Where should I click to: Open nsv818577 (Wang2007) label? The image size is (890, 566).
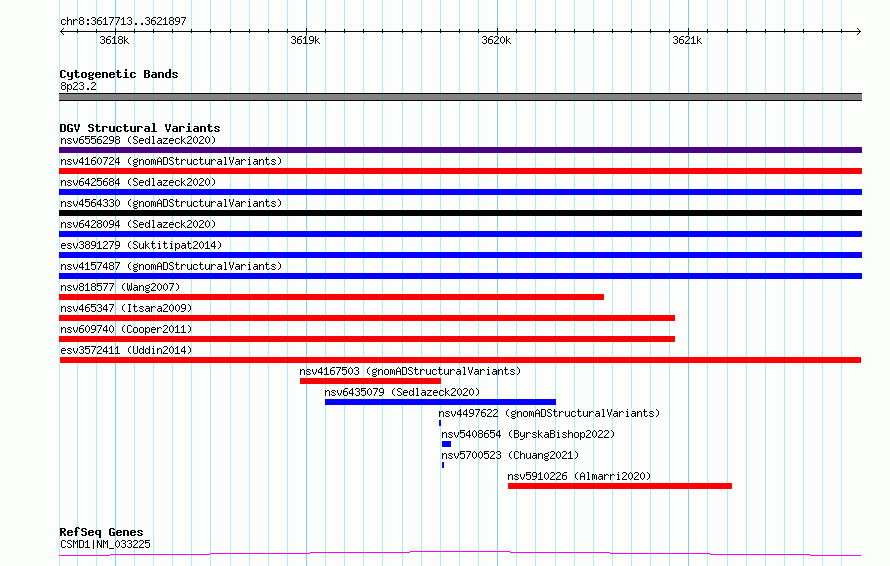(x=120, y=287)
